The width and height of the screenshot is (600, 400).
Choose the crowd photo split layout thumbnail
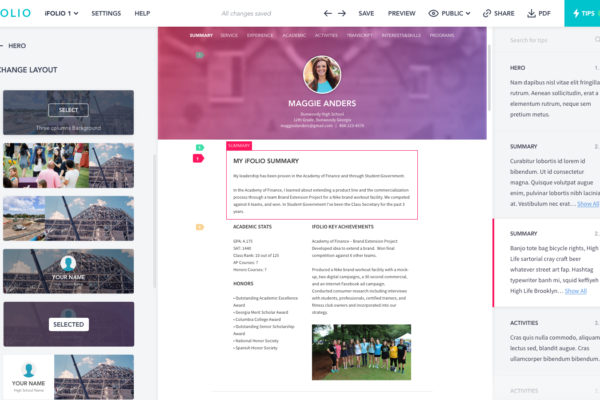[x=68, y=165]
